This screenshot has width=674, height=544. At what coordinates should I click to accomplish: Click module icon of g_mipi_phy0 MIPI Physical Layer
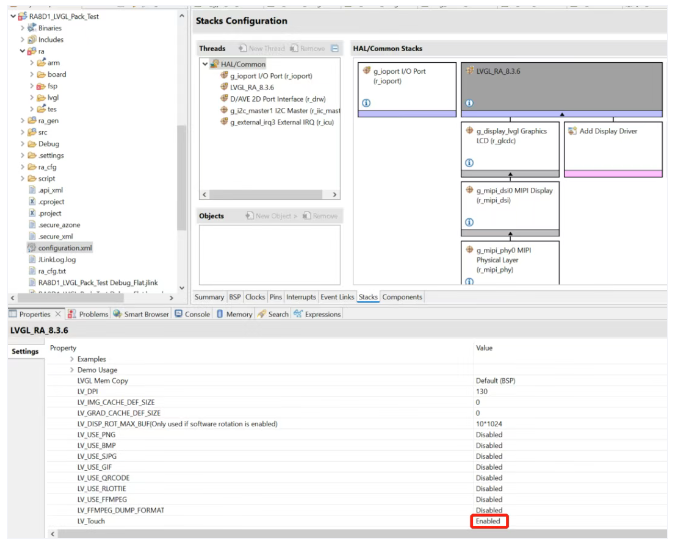tap(469, 250)
